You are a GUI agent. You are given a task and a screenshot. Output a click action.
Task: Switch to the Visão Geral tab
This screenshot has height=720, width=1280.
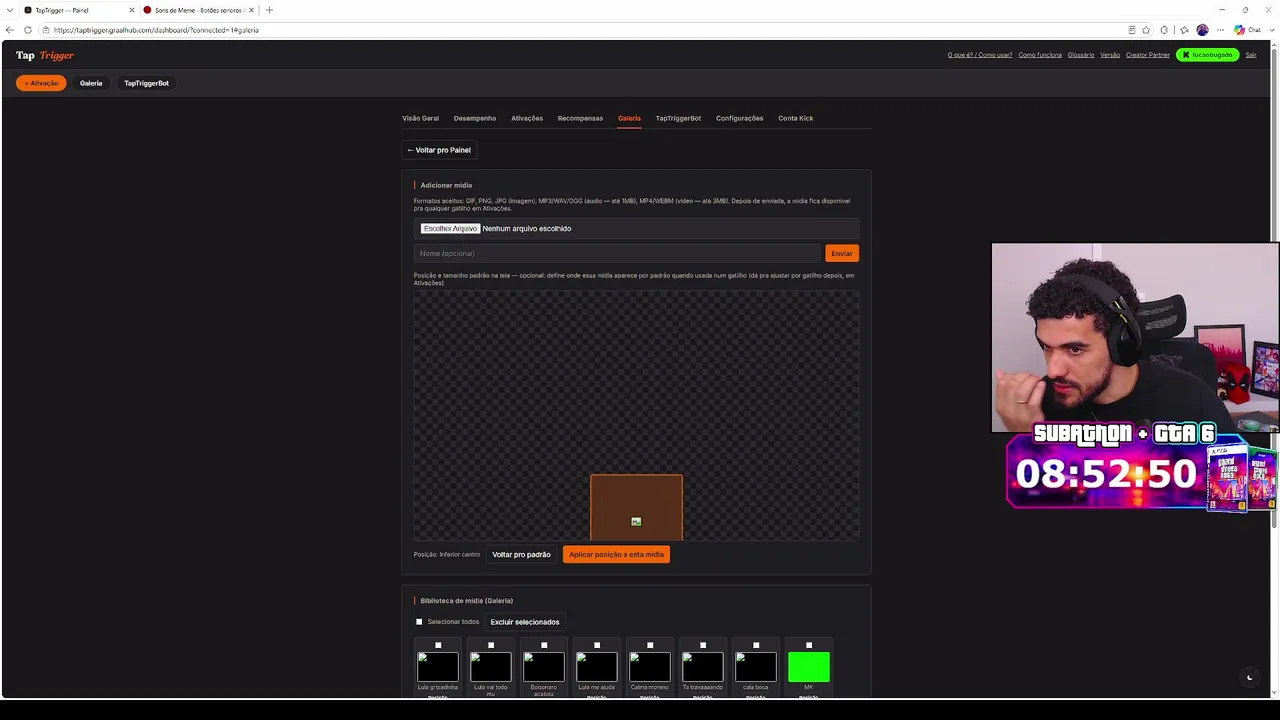(x=420, y=118)
